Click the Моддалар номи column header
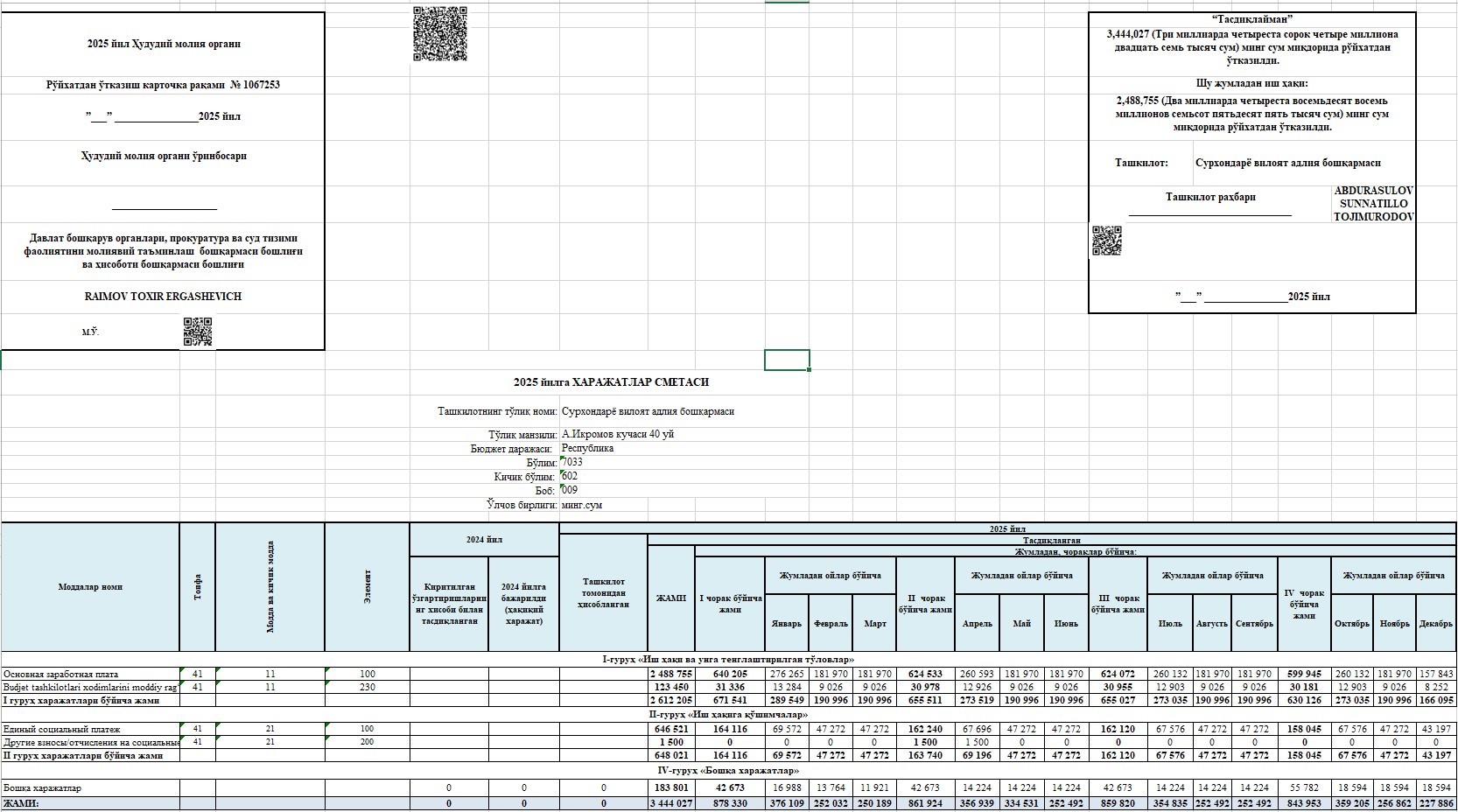This screenshot has height=812, width=1458. [x=90, y=587]
